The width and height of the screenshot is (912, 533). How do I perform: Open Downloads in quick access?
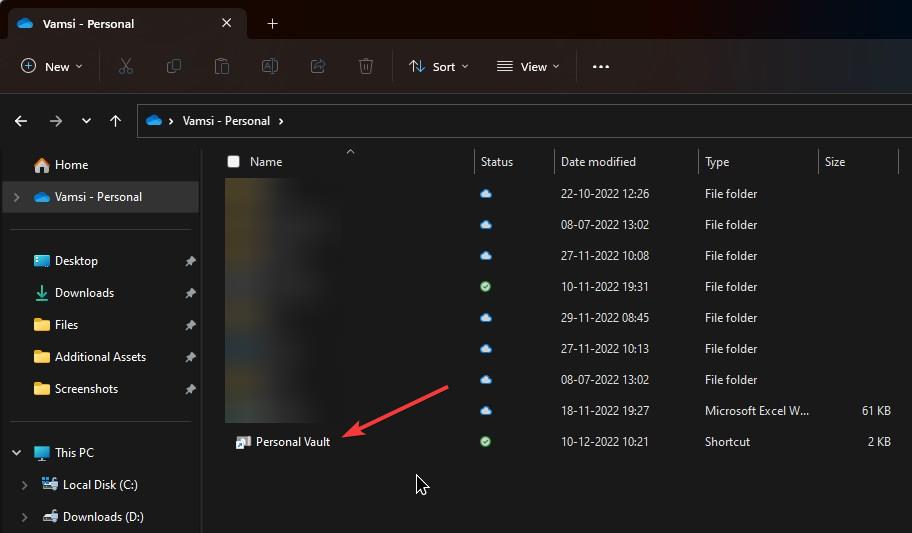[84, 293]
